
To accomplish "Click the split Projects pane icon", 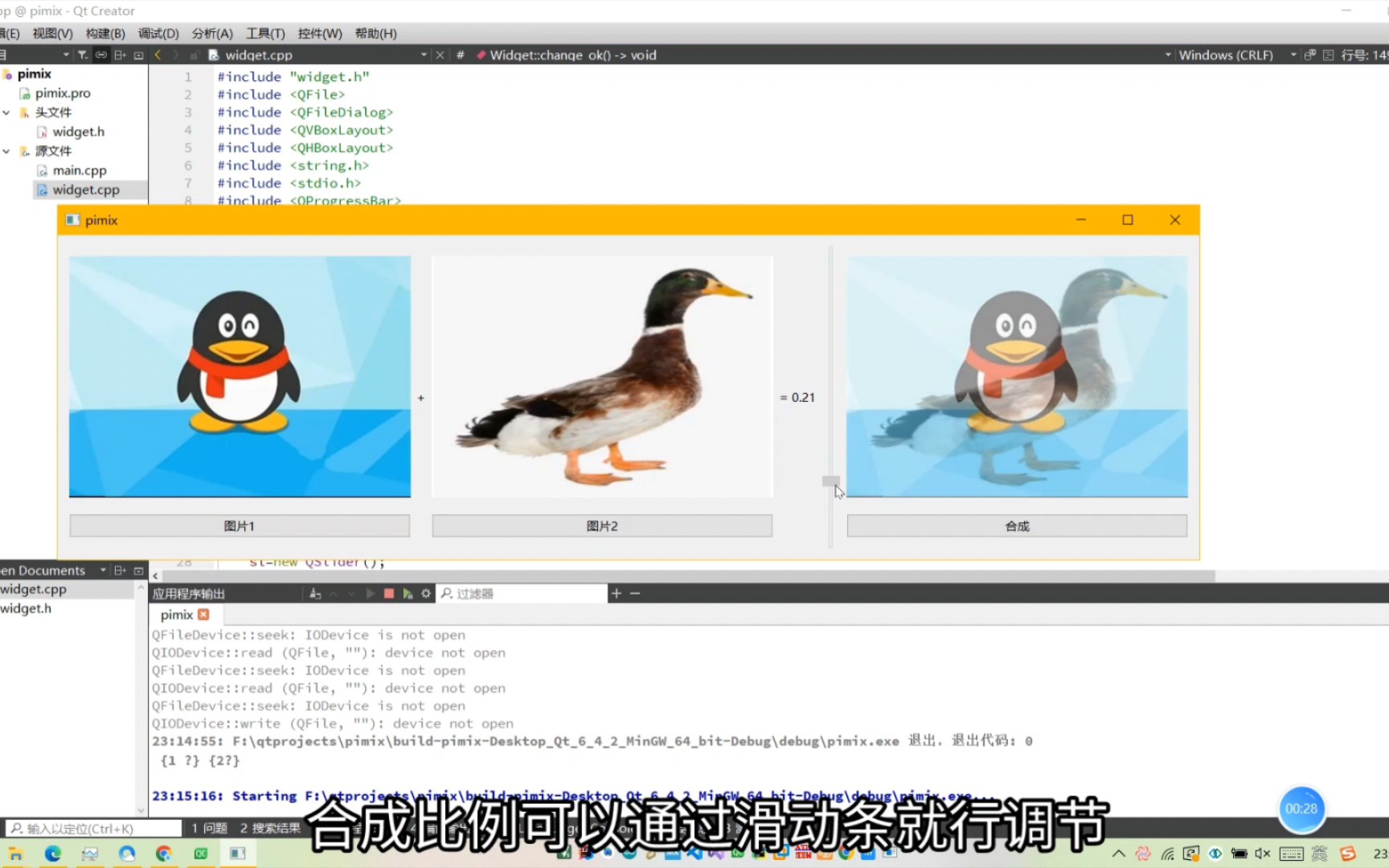I will coord(120,55).
